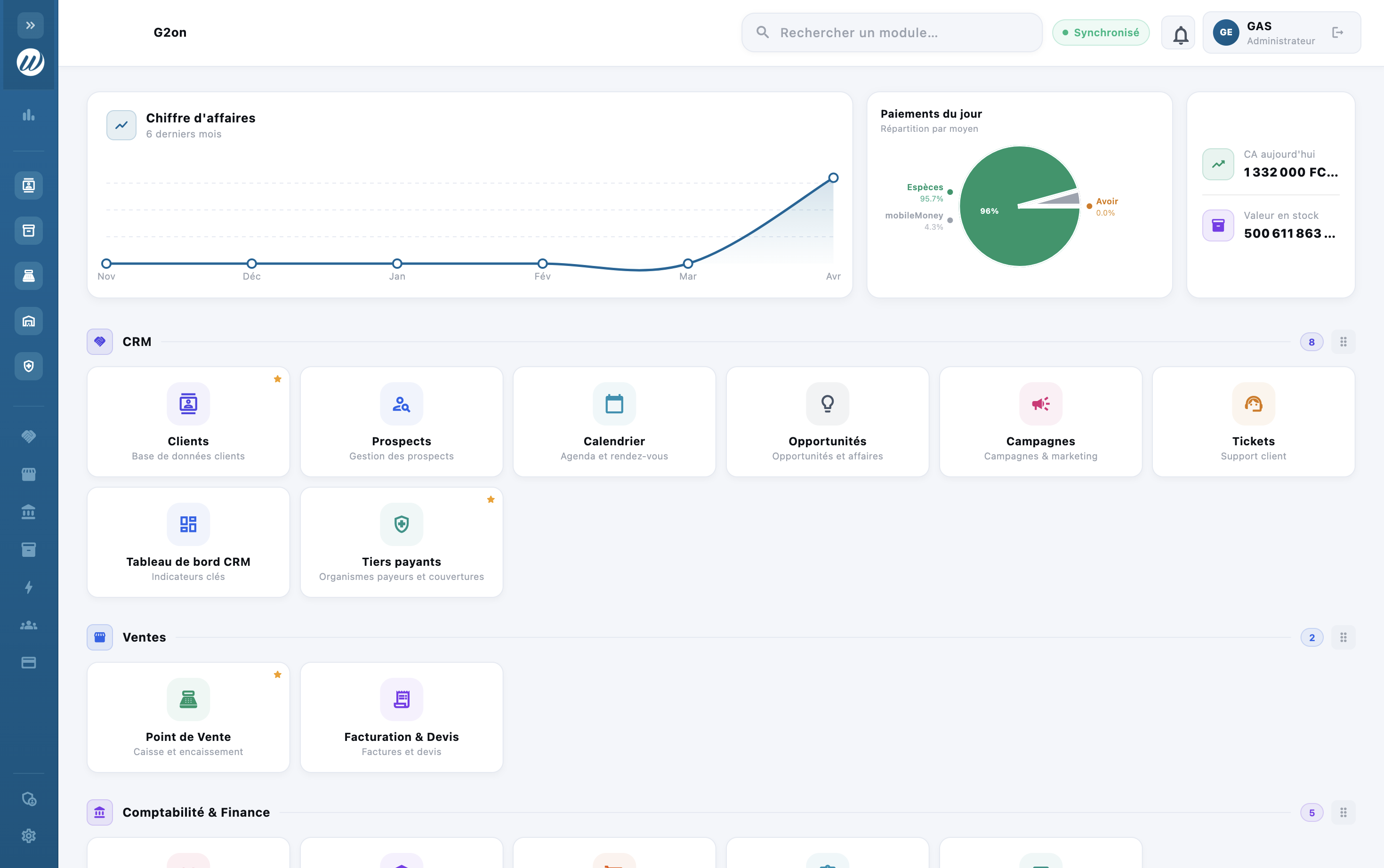
Task: Open the Facturation & Devis module card
Action: [401, 717]
